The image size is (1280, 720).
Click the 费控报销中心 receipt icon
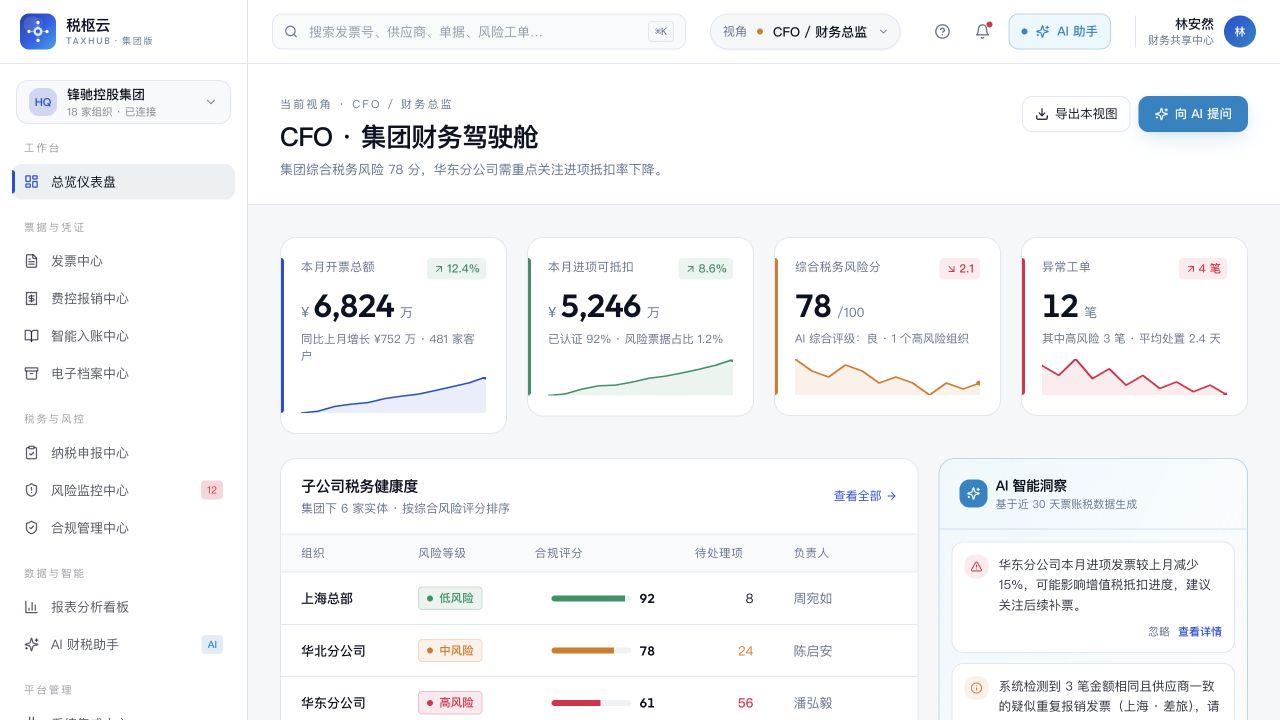[x=31, y=298]
